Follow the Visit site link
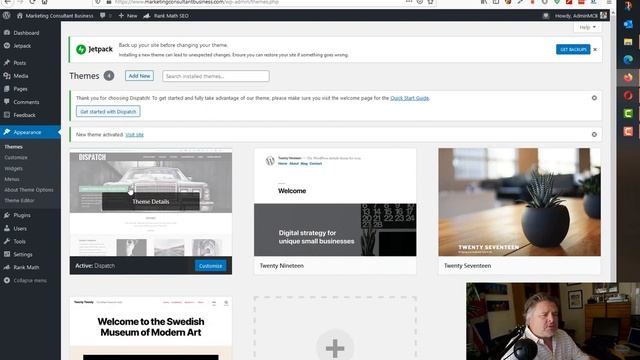 click(134, 135)
